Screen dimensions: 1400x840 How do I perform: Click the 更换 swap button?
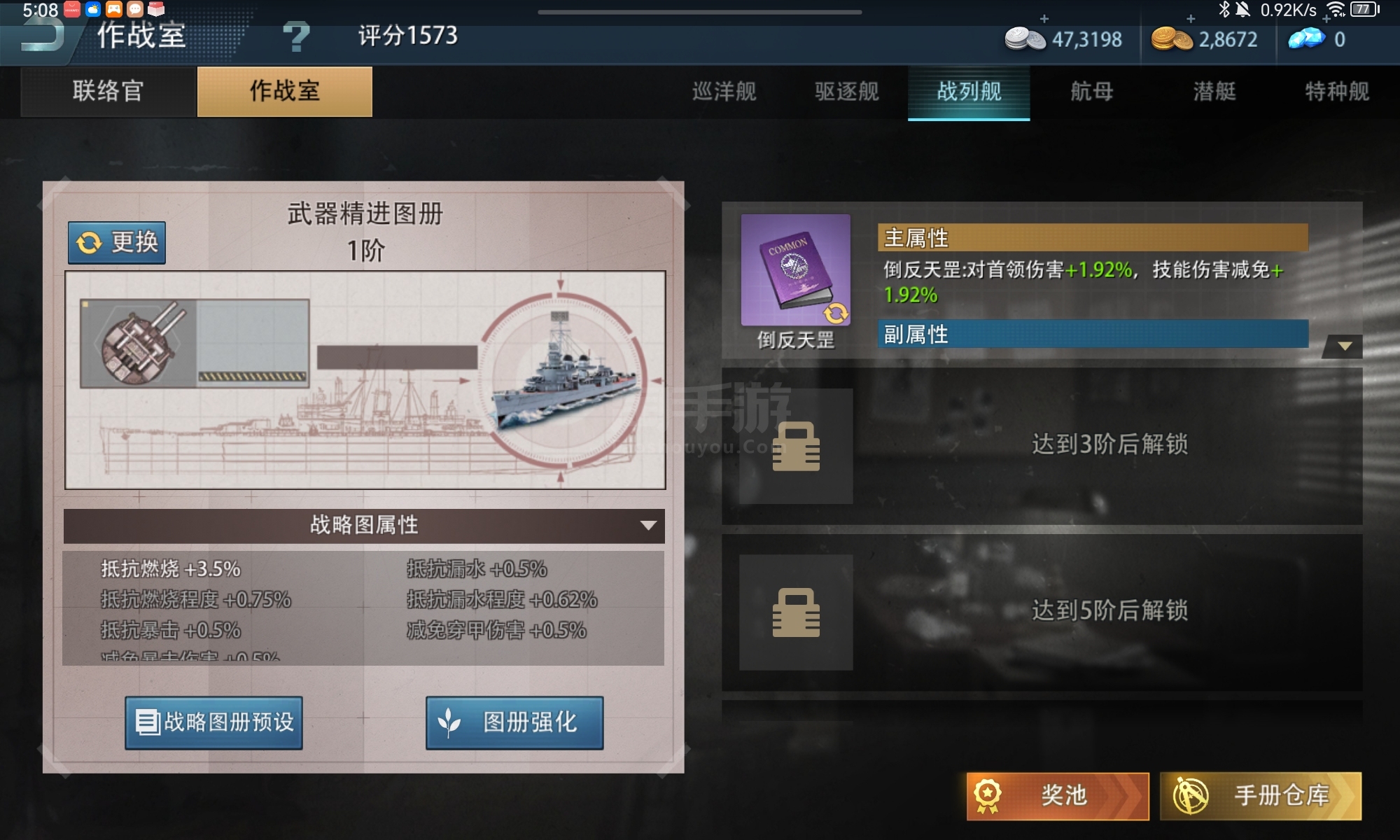[x=117, y=242]
